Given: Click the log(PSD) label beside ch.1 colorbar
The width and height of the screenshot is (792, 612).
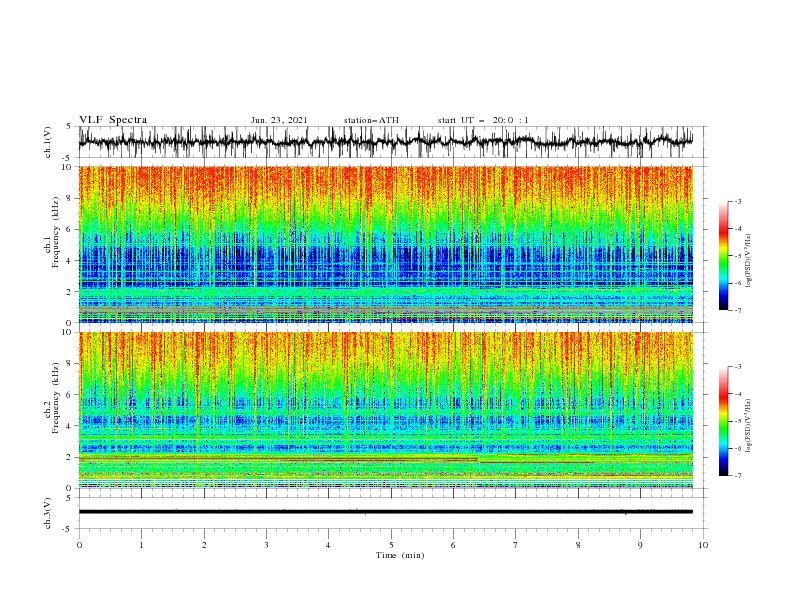Looking at the screenshot, I should pos(748,261).
